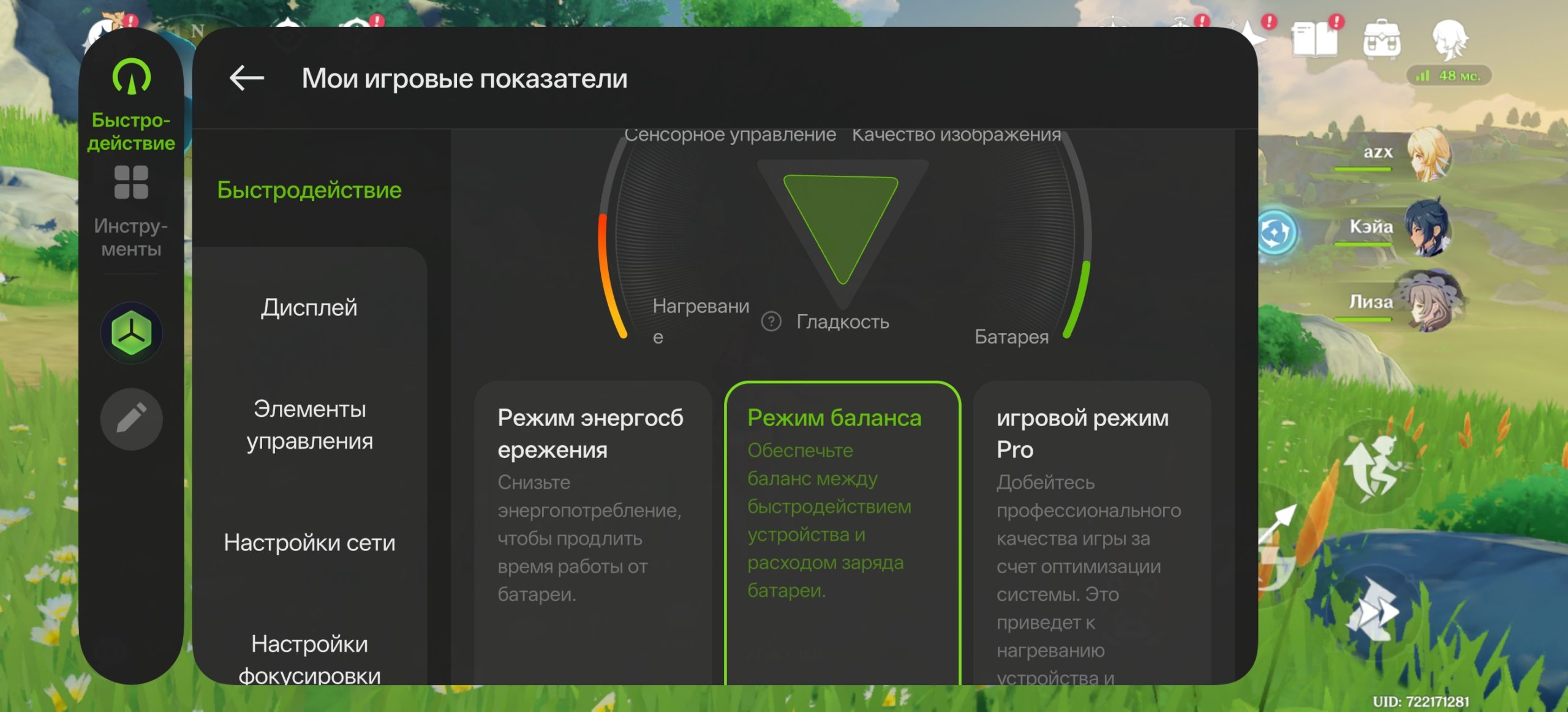
Task: Open the adventurer handbook book icon
Action: point(1314,38)
